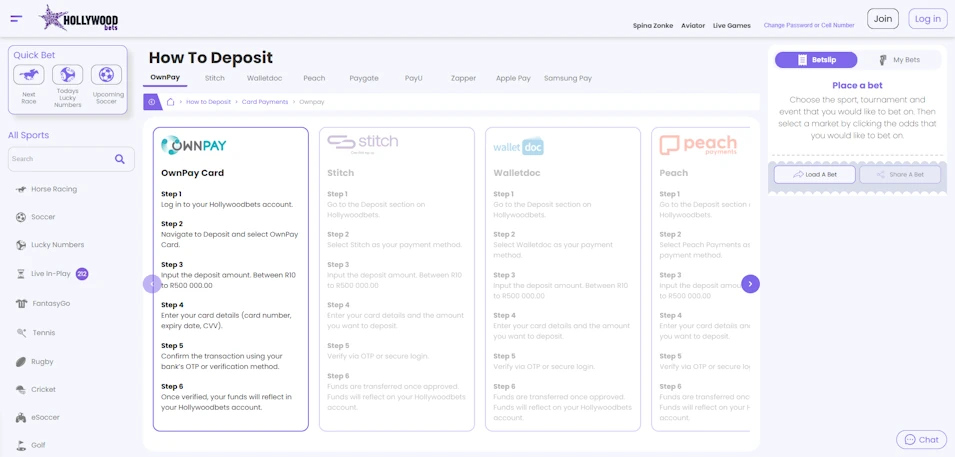Open the Betslip tab
The height and width of the screenshot is (457, 955).
(x=816, y=60)
